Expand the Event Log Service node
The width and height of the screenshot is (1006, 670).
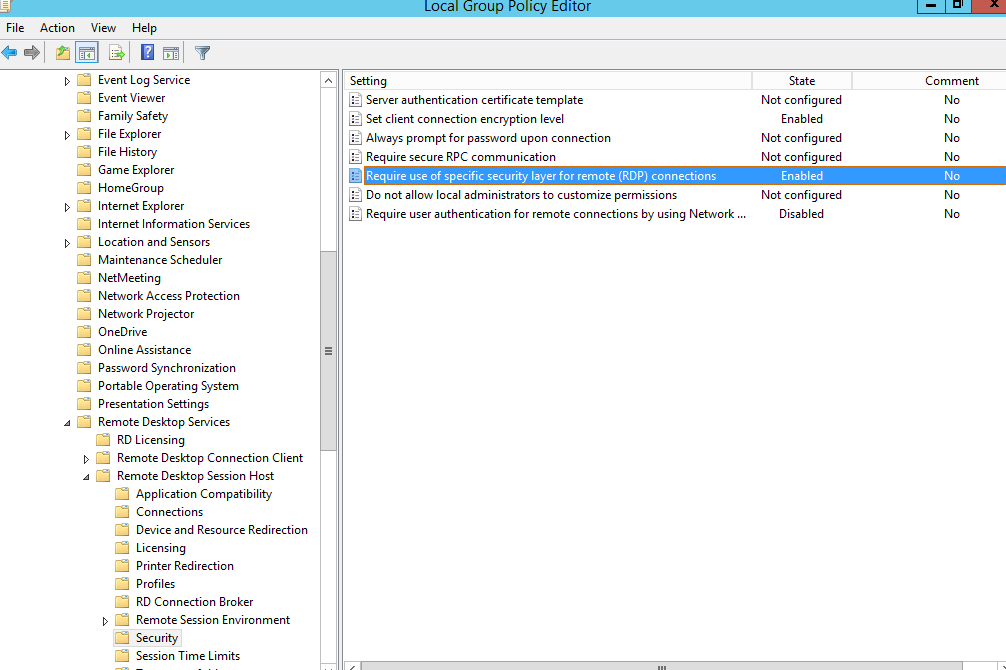(x=67, y=80)
